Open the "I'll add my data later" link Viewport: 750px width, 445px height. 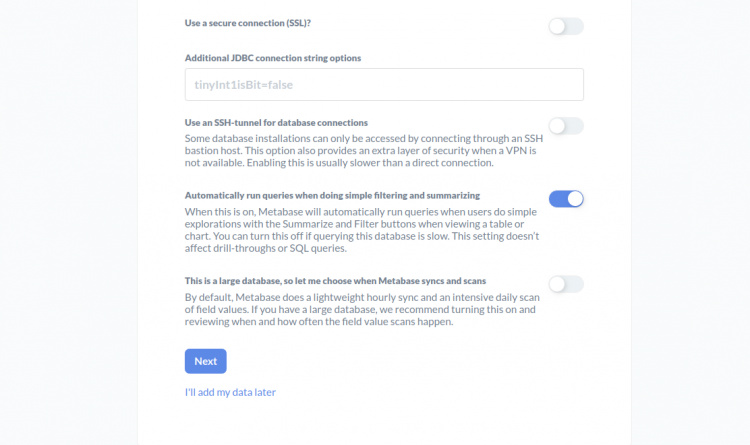click(230, 392)
